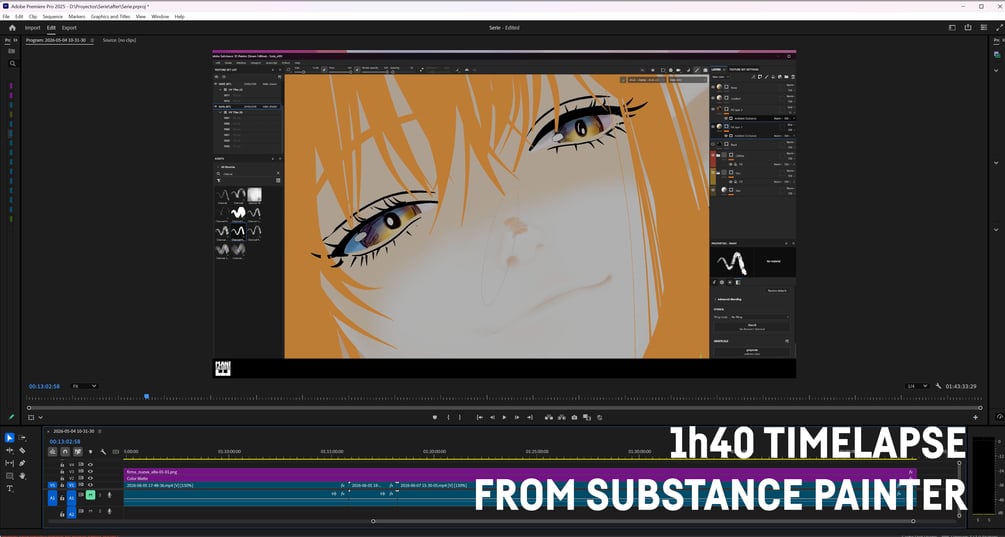
Task: Go to the Home screen icon
Action: 12,28
